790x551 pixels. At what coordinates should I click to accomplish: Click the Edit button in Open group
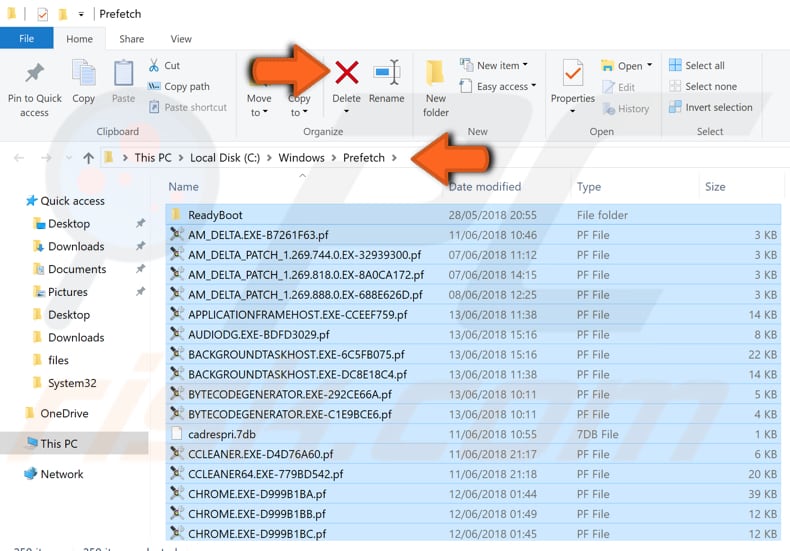point(619,87)
